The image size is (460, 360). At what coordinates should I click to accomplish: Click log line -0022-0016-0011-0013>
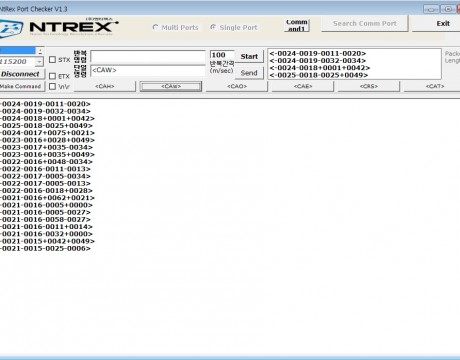coord(45,169)
